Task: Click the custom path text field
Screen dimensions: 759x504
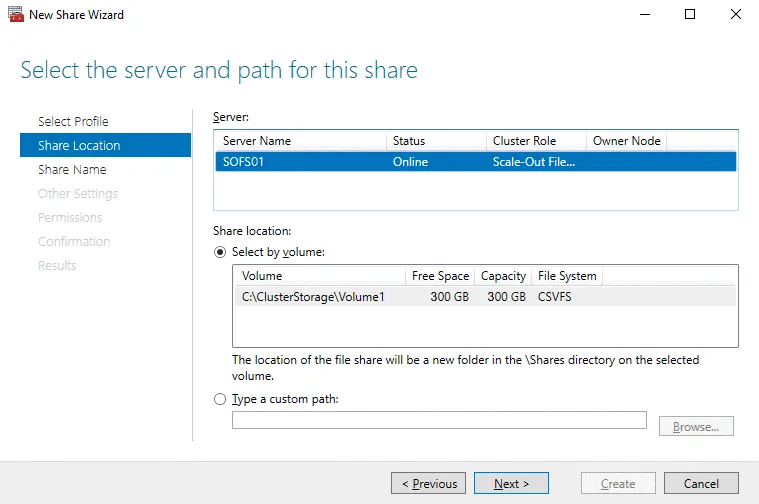Action: [439, 420]
